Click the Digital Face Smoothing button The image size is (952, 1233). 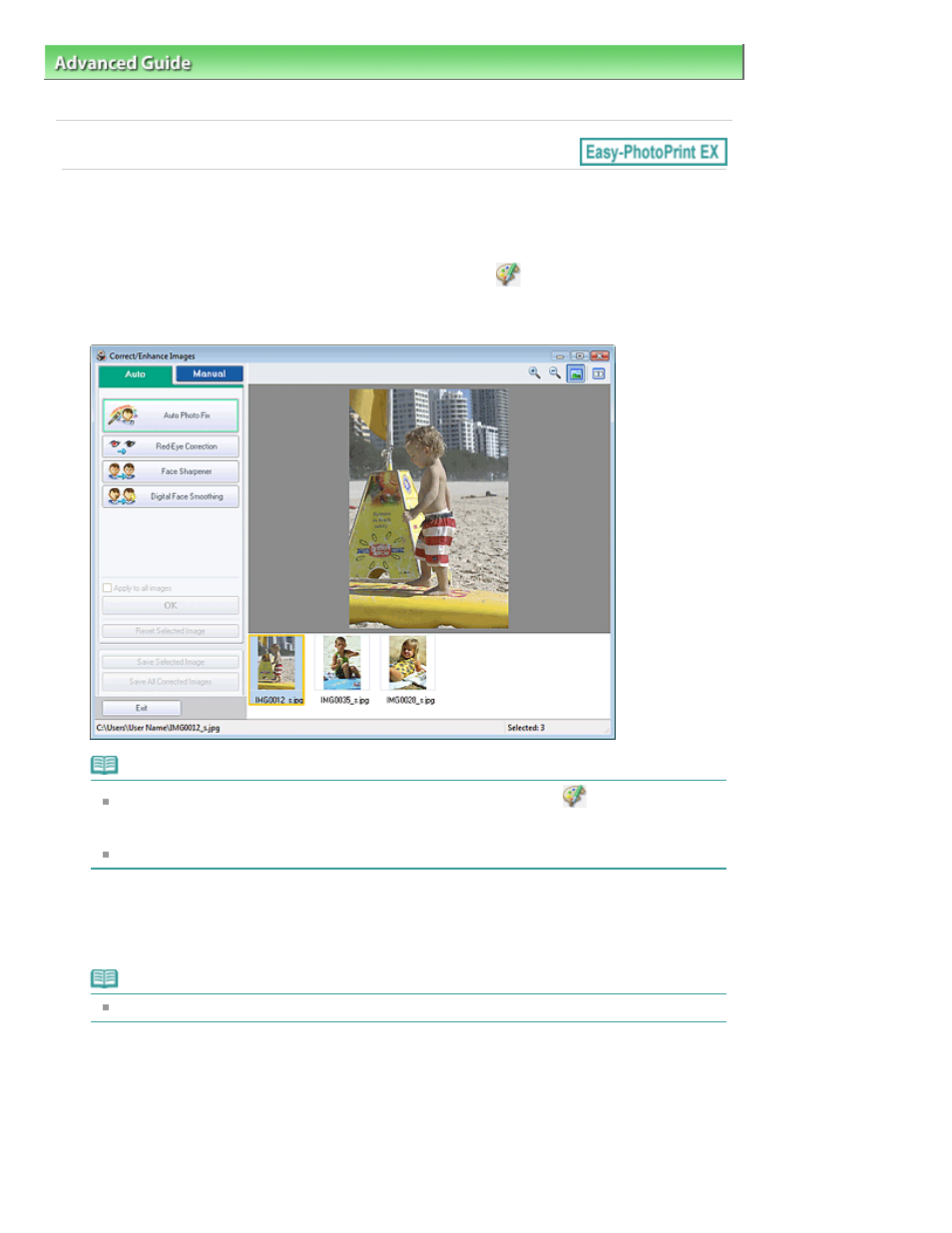[x=171, y=496]
